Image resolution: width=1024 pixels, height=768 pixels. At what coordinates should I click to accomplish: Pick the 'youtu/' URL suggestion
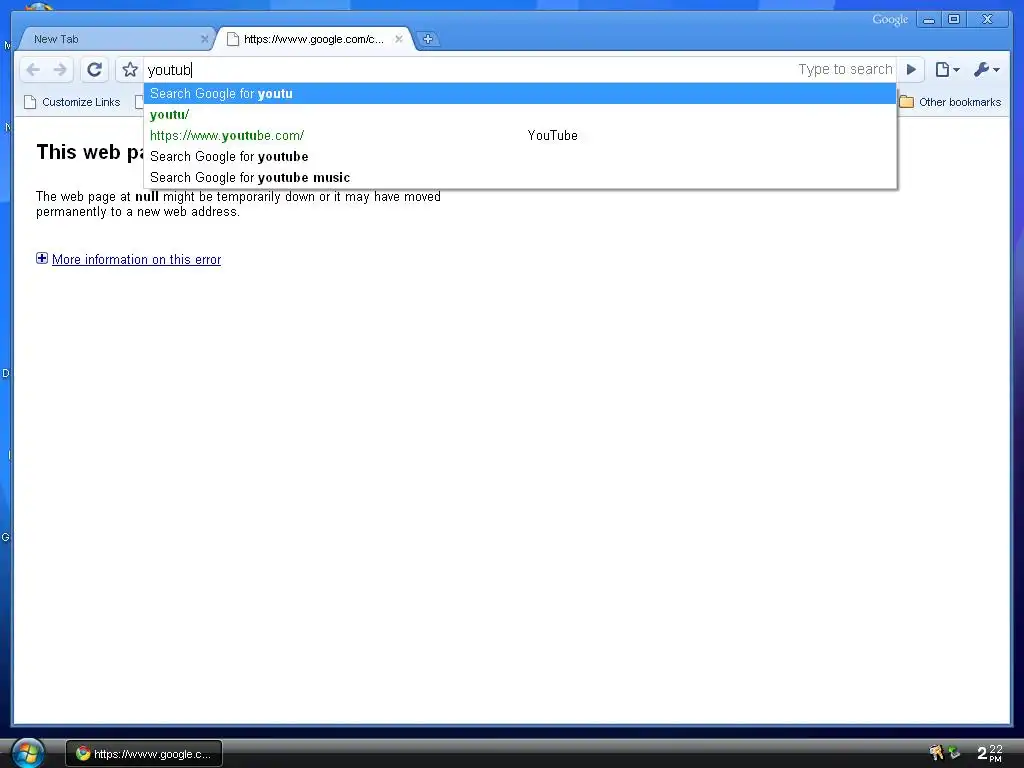coord(520,114)
